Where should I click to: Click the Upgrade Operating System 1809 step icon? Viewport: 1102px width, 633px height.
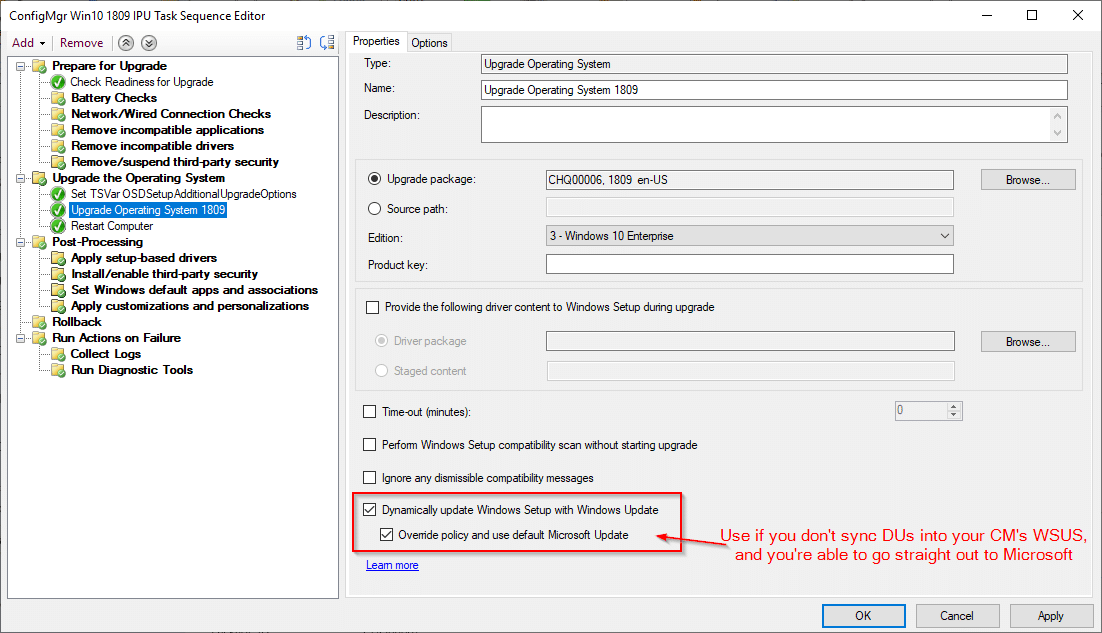(58, 210)
